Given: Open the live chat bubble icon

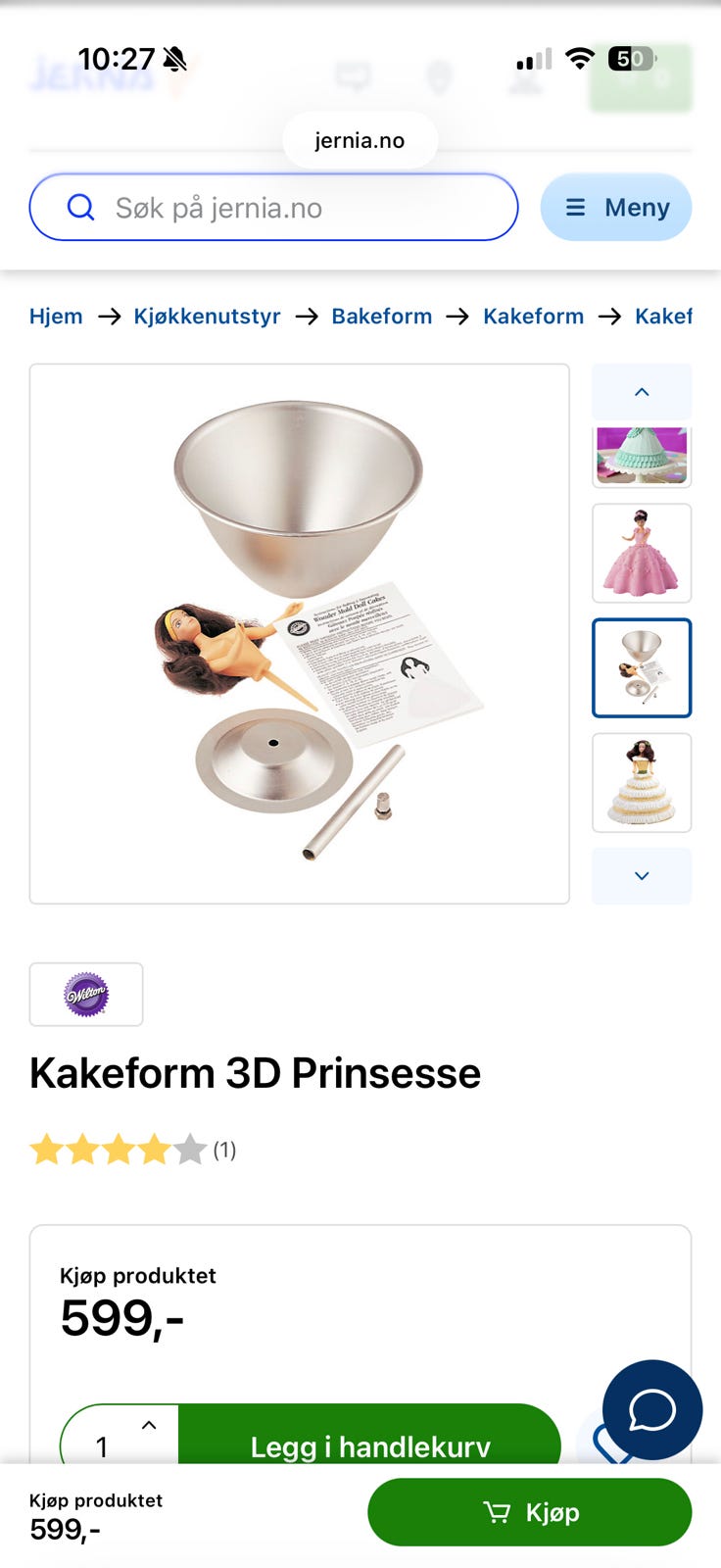Looking at the screenshot, I should 652,1409.
